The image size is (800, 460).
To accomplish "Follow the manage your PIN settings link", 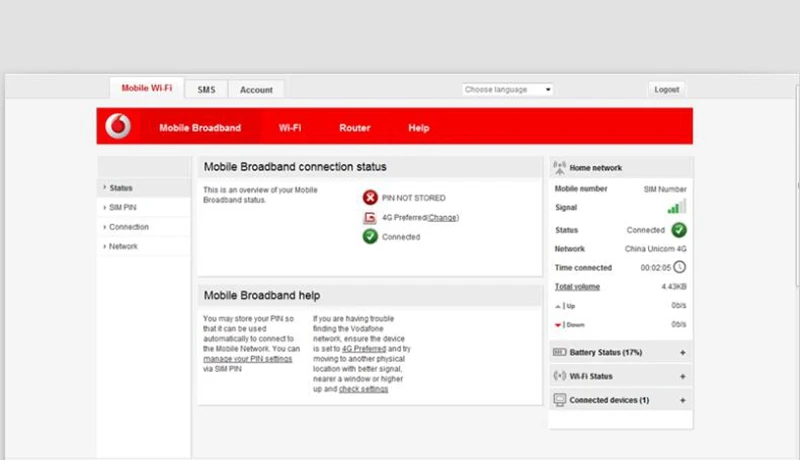I will click(x=247, y=359).
